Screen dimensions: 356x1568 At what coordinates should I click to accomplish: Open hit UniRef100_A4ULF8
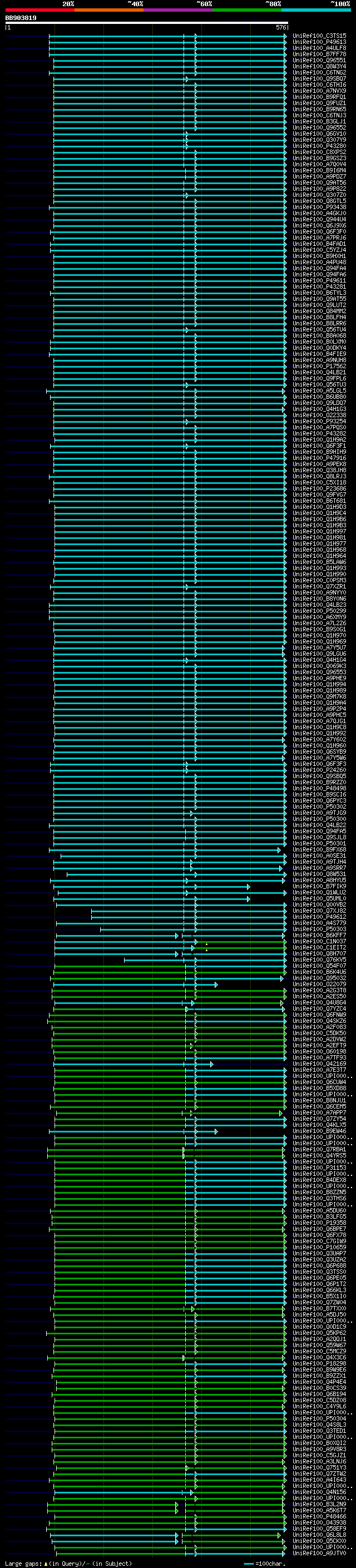pos(319,48)
